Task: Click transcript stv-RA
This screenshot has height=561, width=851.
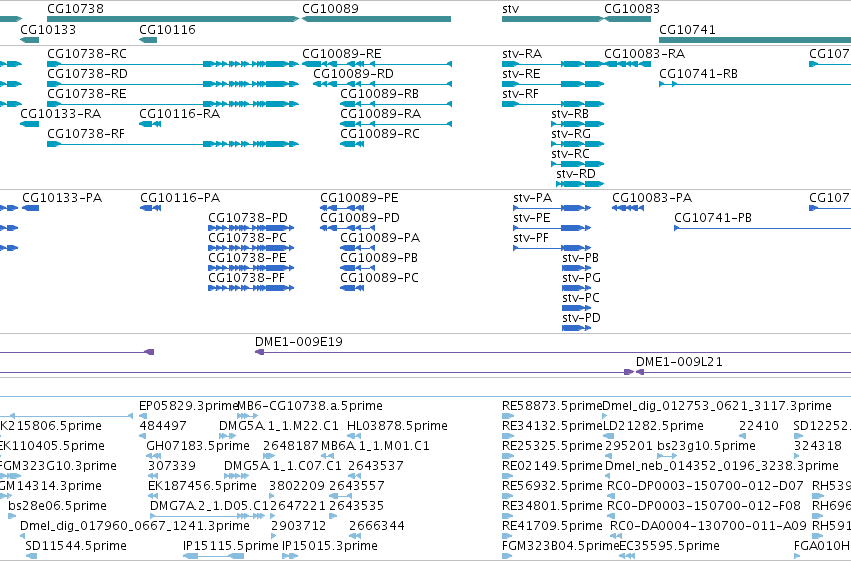Action: coord(522,54)
